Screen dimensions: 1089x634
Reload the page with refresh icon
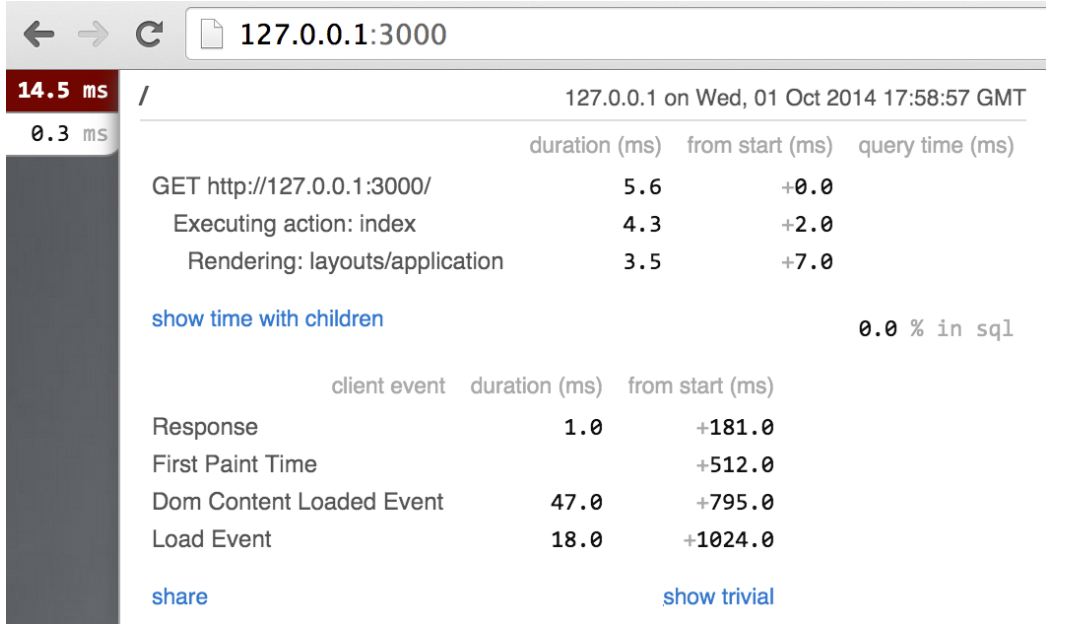tap(149, 35)
